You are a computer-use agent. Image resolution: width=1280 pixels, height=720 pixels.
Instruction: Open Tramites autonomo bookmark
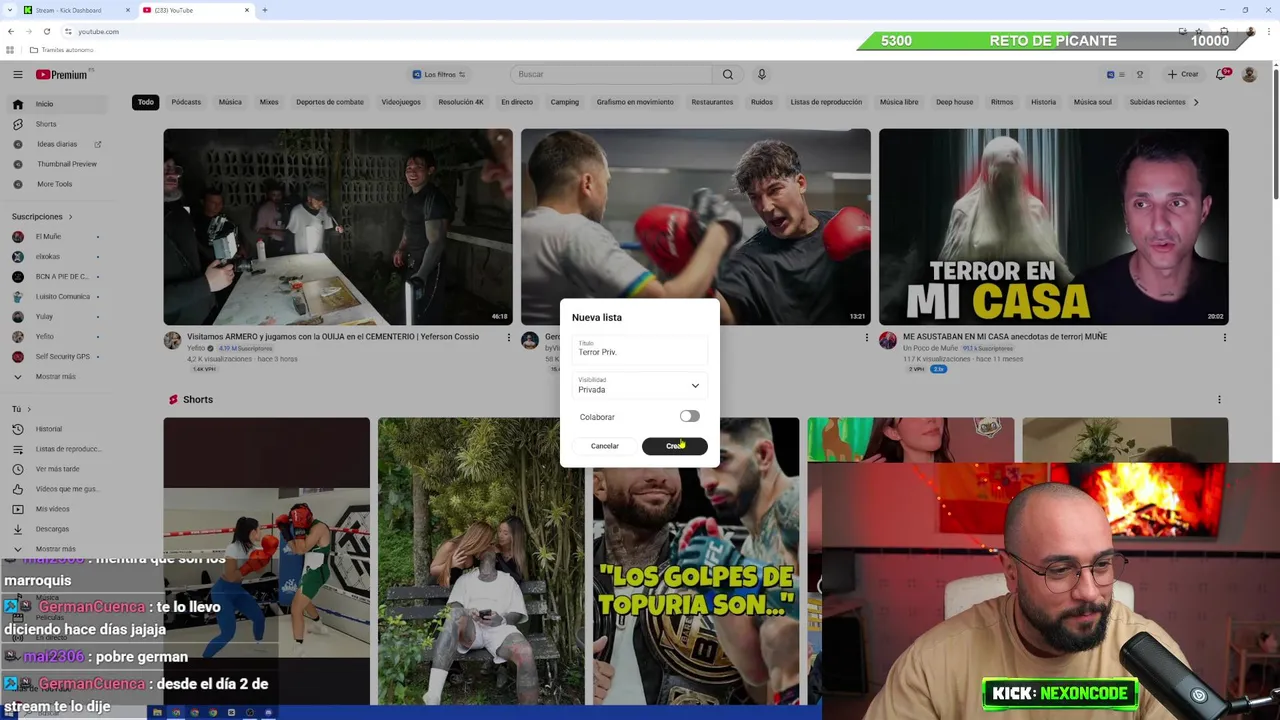tap(62, 50)
